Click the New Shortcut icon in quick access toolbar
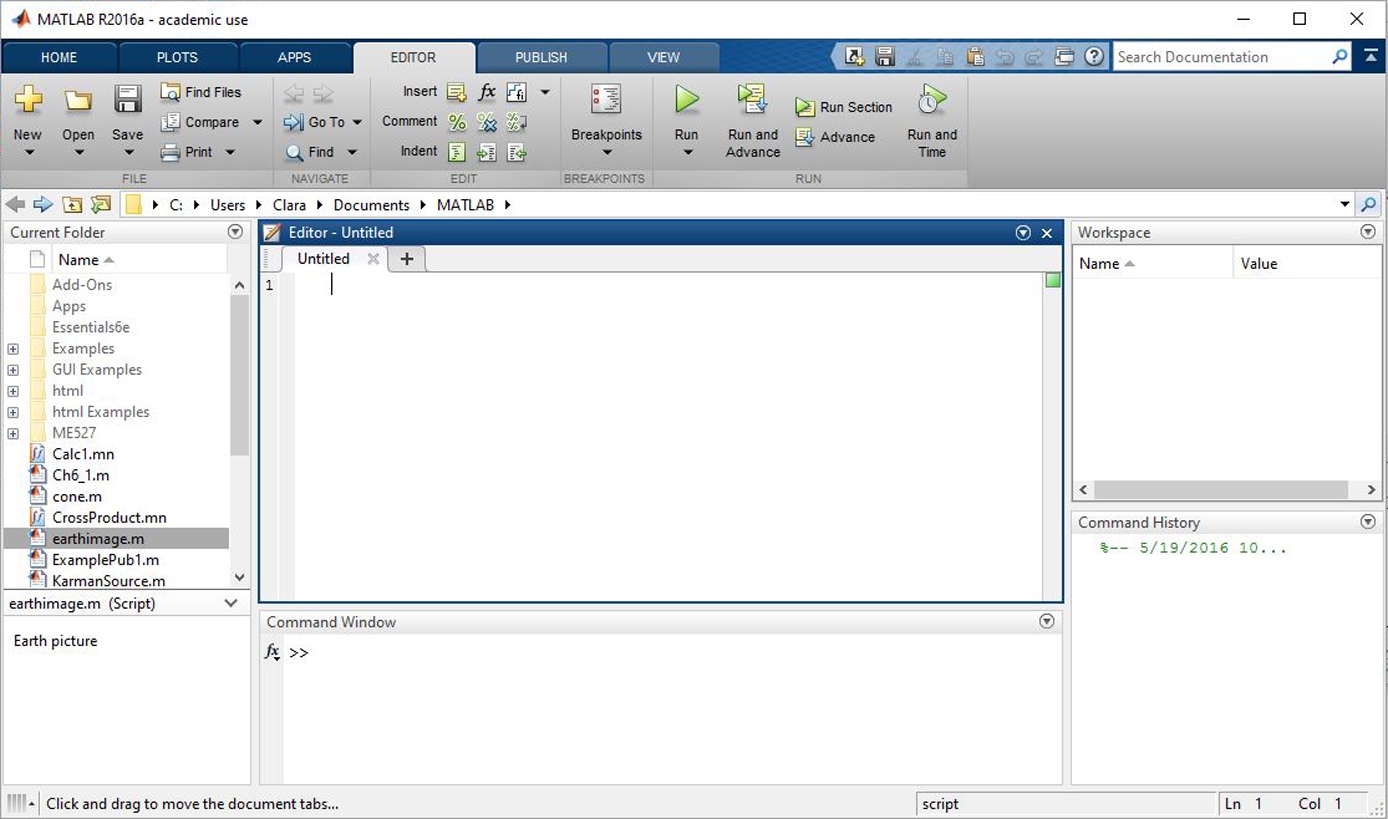1388x819 pixels. pyautogui.click(x=855, y=57)
